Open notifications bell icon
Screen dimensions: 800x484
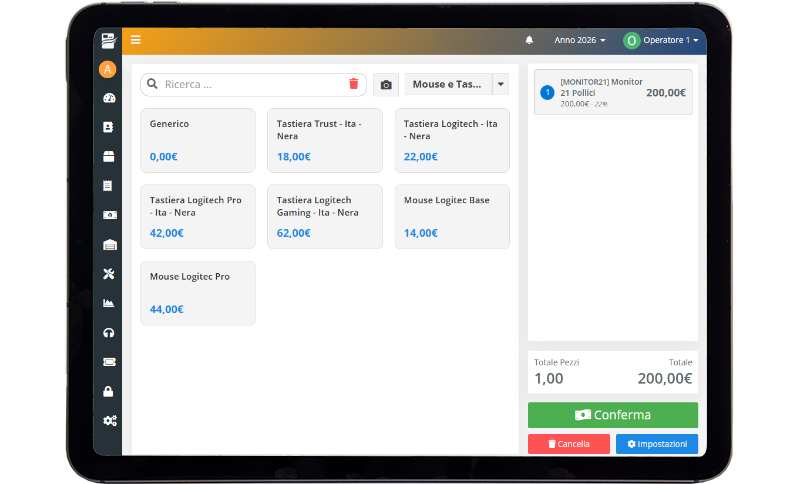click(x=529, y=40)
